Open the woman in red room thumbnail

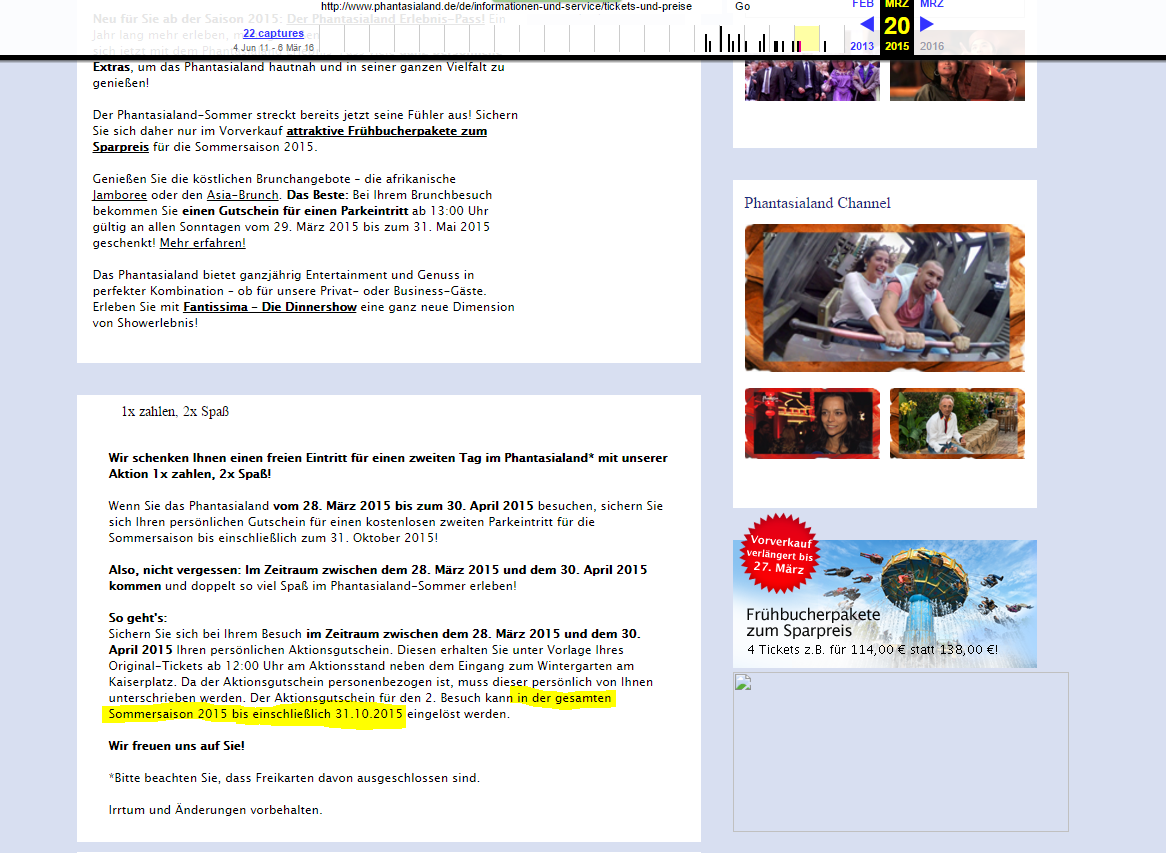click(x=812, y=423)
